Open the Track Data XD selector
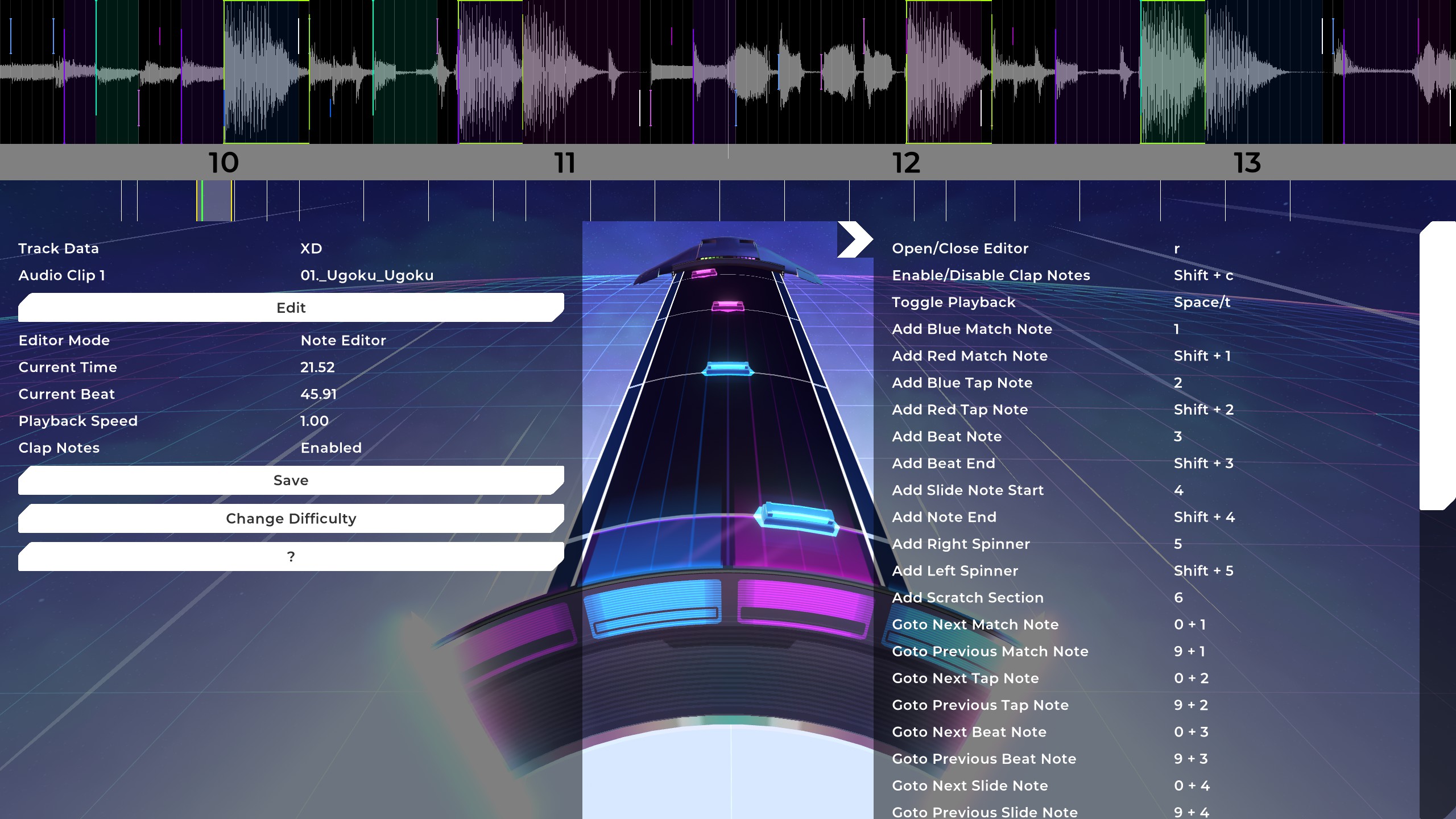 tap(311, 249)
